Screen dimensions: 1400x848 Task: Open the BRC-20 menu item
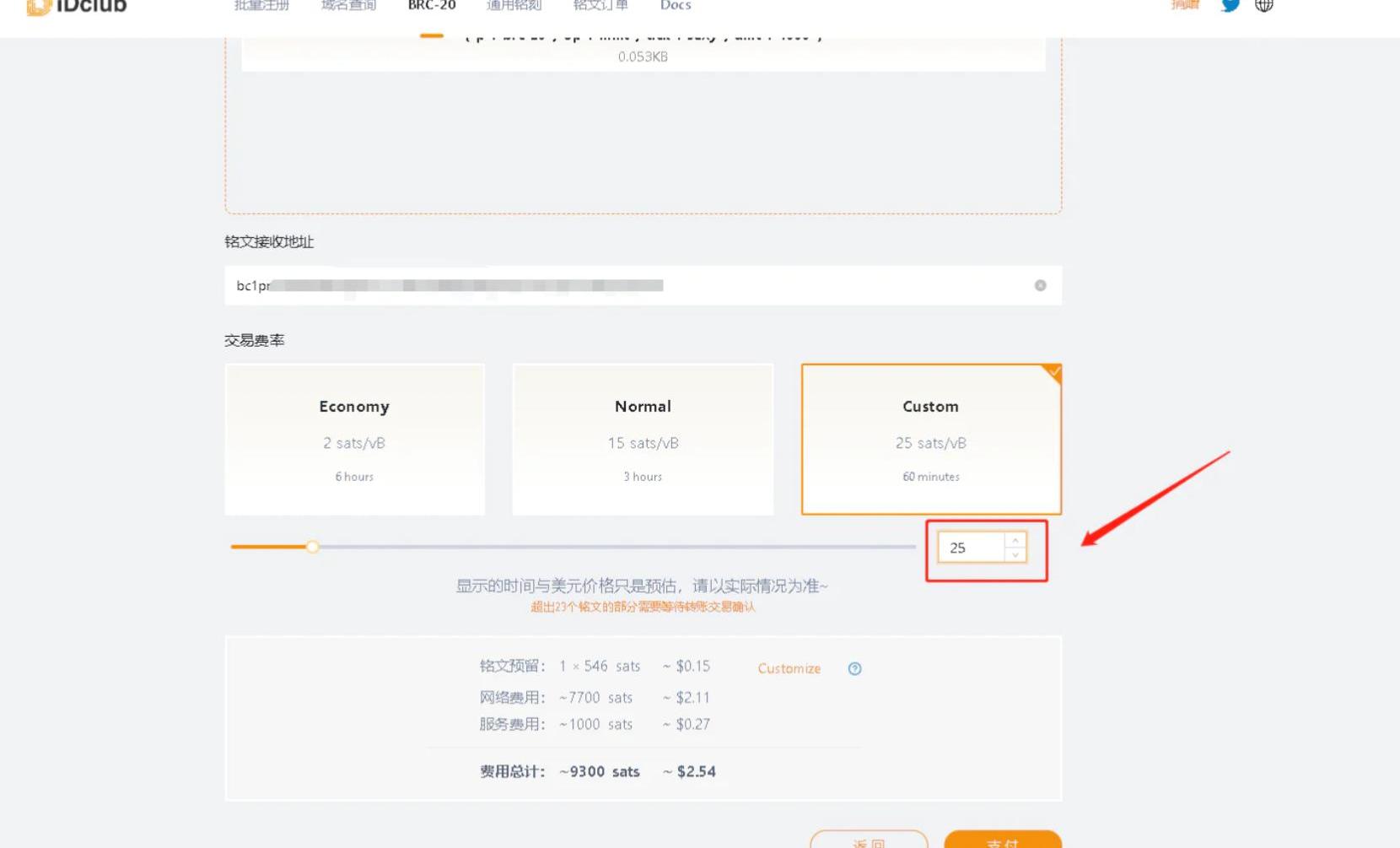[x=432, y=6]
